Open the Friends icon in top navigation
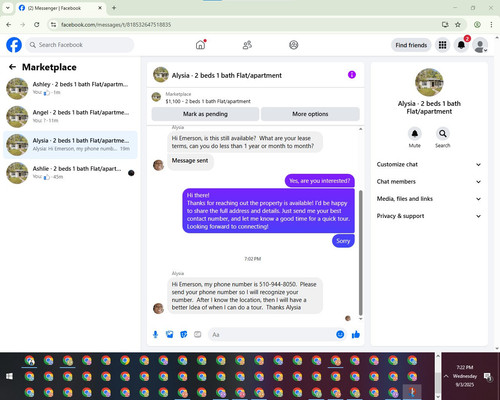The height and width of the screenshot is (400, 500). (247, 45)
